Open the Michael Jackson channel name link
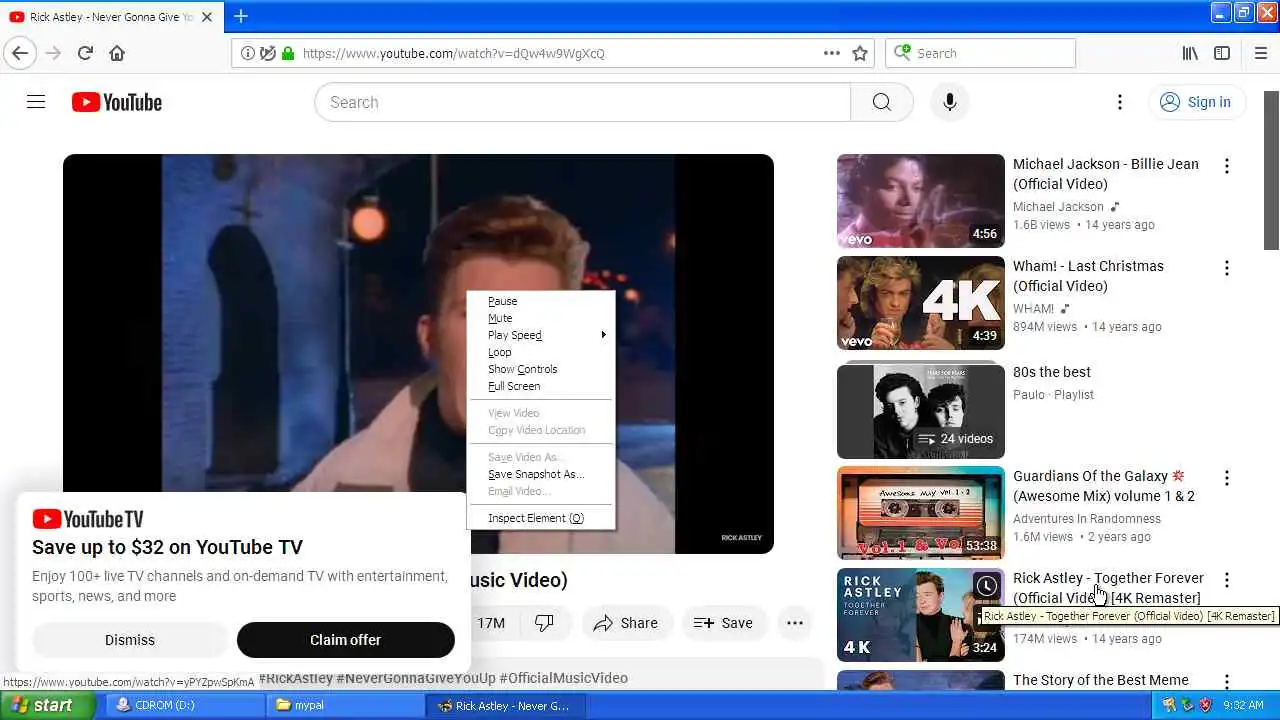 pos(1058,207)
